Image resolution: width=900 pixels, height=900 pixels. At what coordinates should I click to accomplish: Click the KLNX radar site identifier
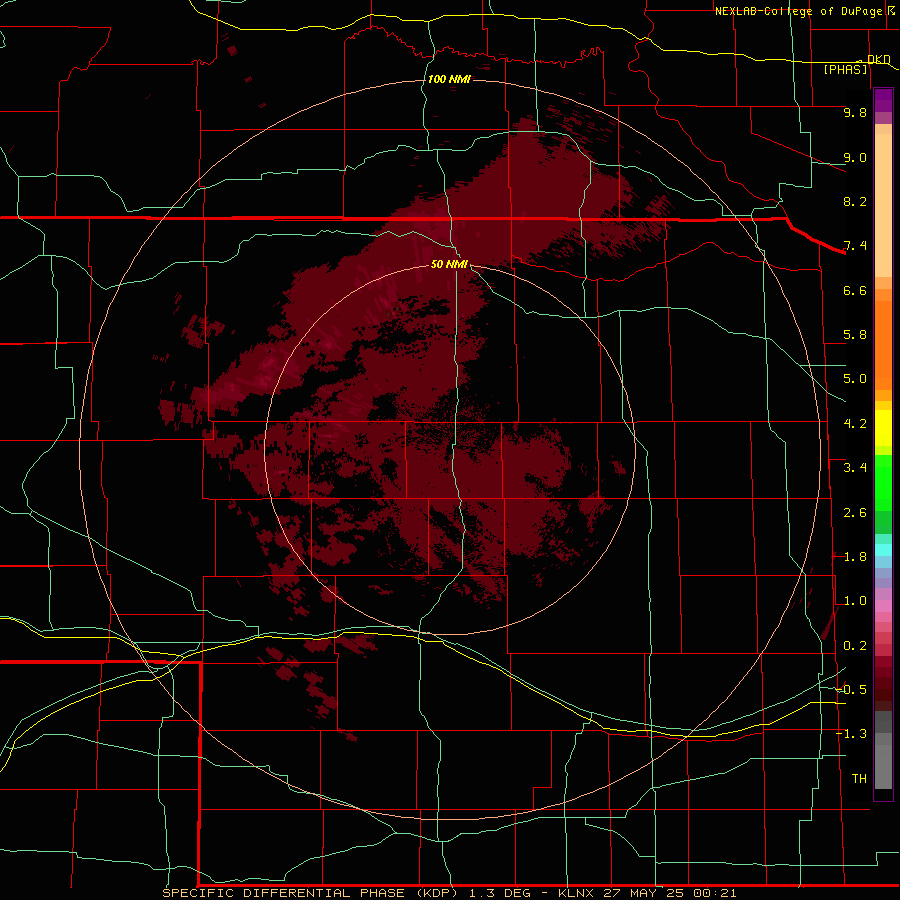pyautogui.click(x=577, y=893)
